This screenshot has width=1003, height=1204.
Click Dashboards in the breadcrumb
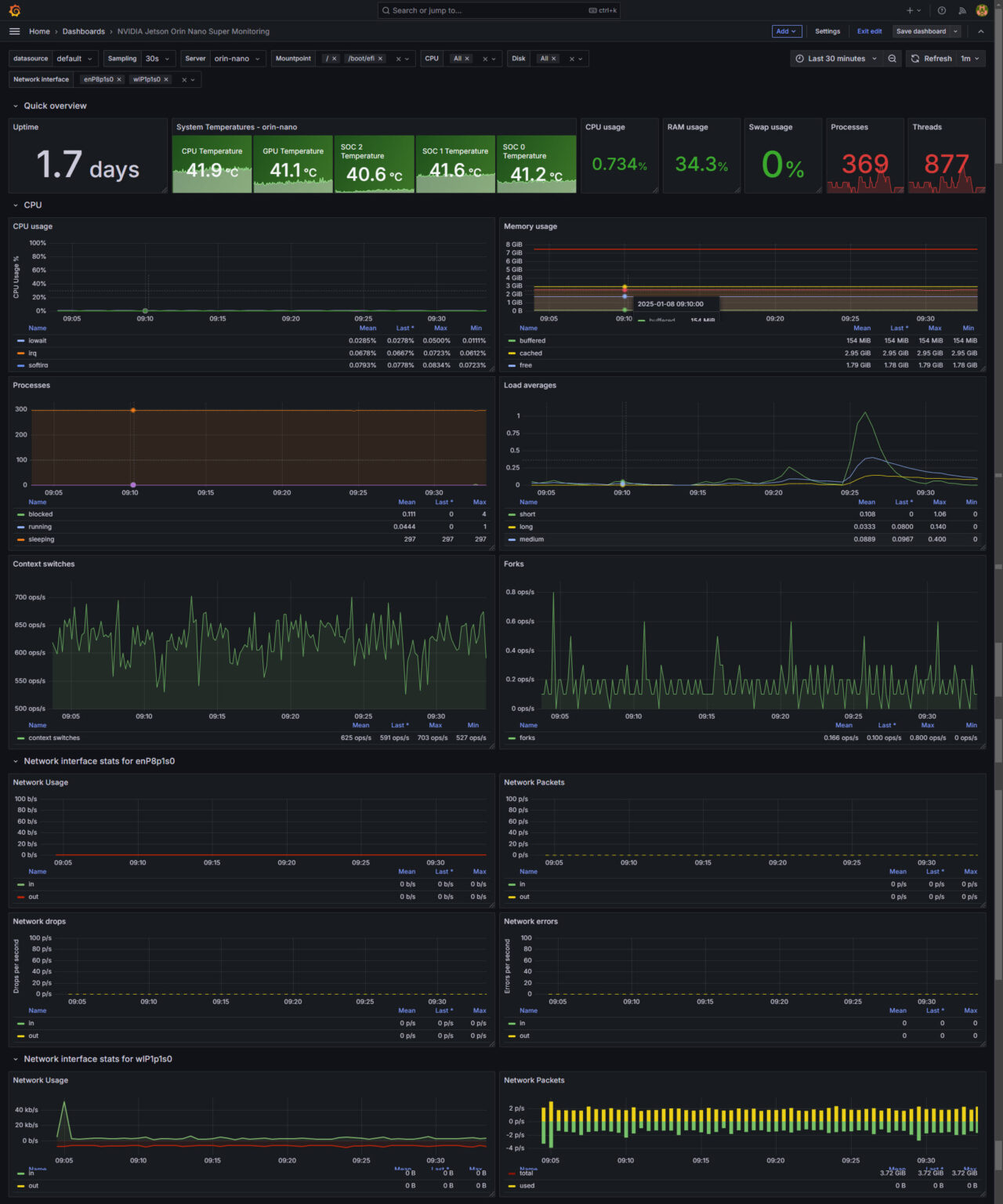click(83, 31)
